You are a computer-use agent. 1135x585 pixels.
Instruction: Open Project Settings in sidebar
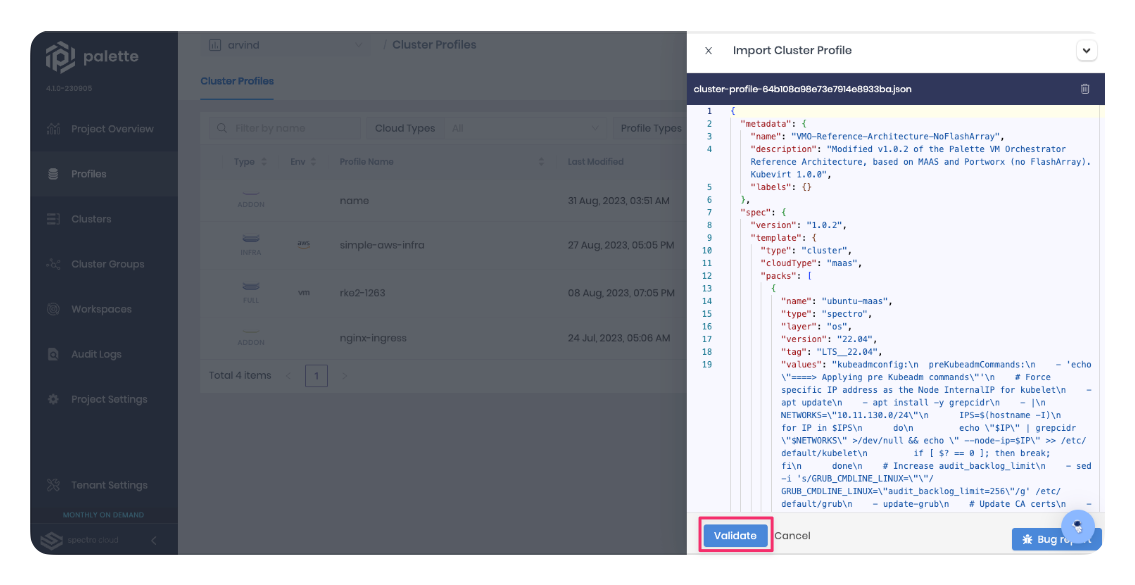tap(109, 399)
